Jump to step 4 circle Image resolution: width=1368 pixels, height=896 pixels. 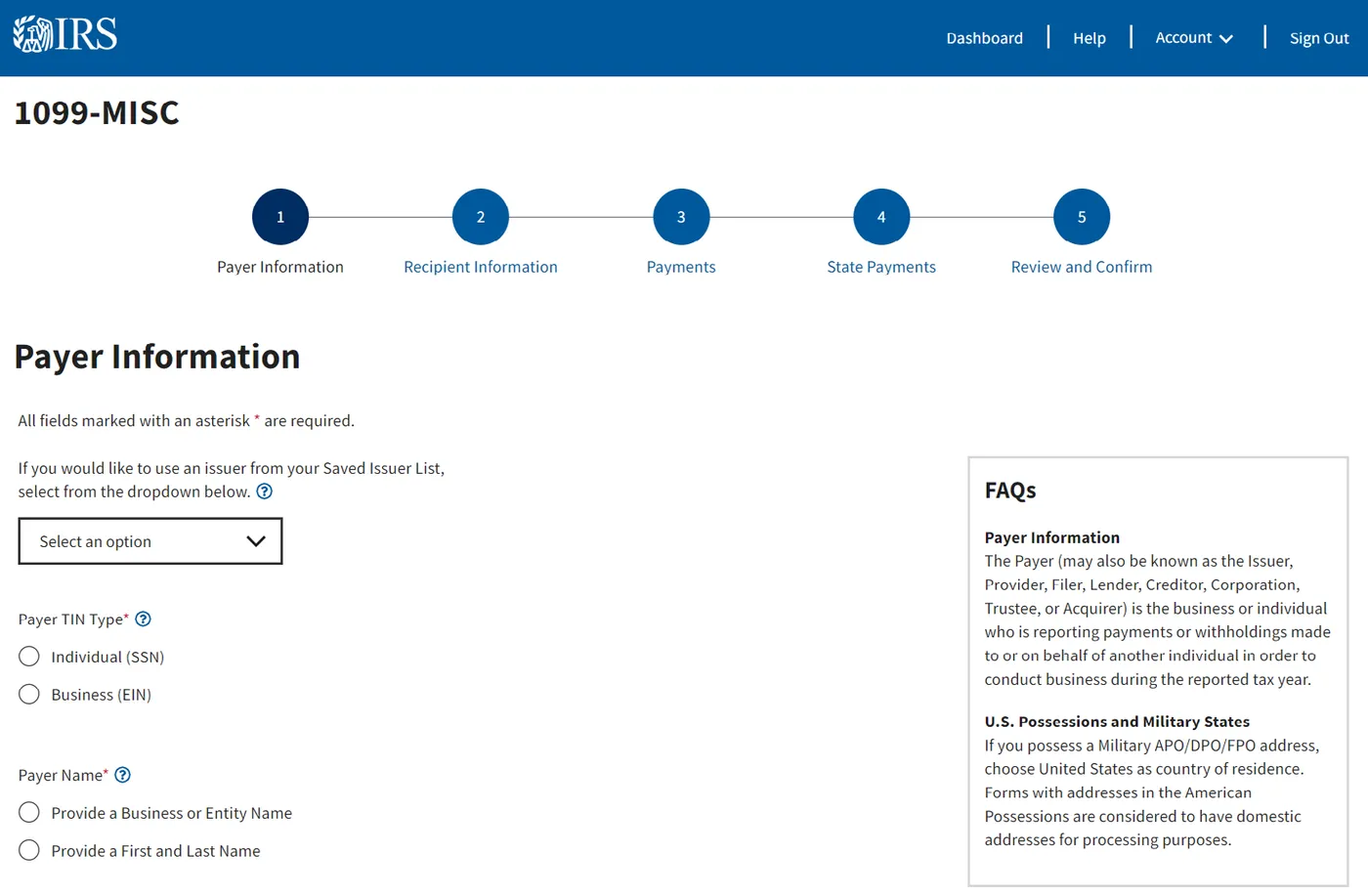pyautogui.click(x=881, y=217)
